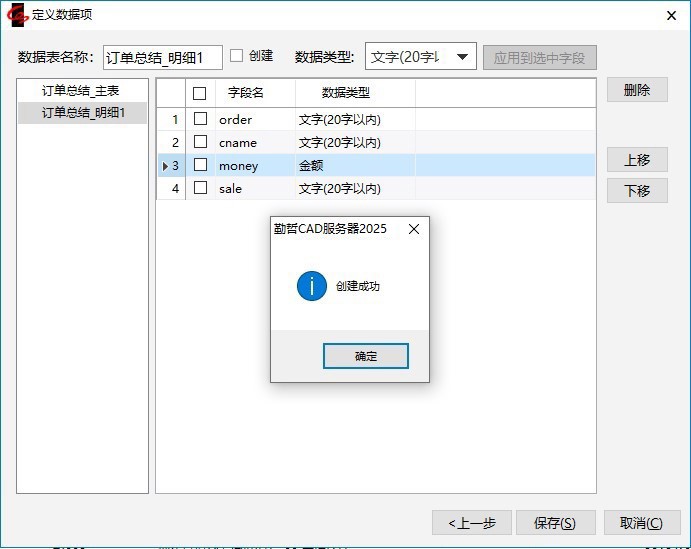This screenshot has height=549, width=691.
Task: Toggle the 创建 checkbox
Action: click(x=237, y=56)
